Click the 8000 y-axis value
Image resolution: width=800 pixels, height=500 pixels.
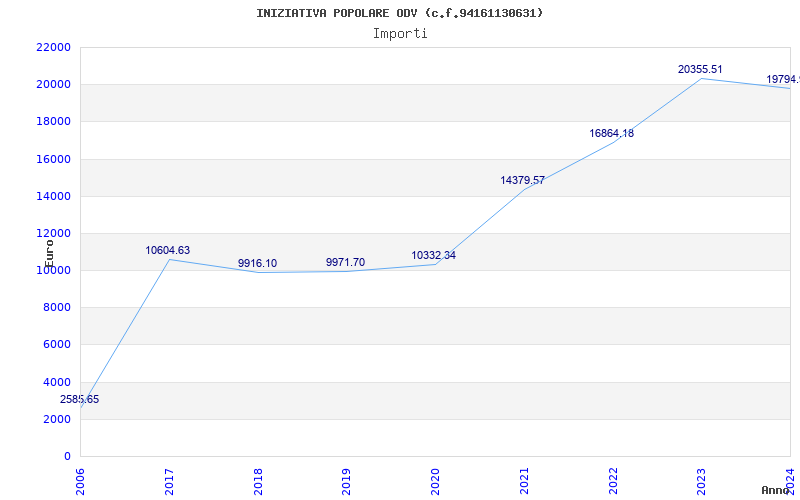pos(57,307)
